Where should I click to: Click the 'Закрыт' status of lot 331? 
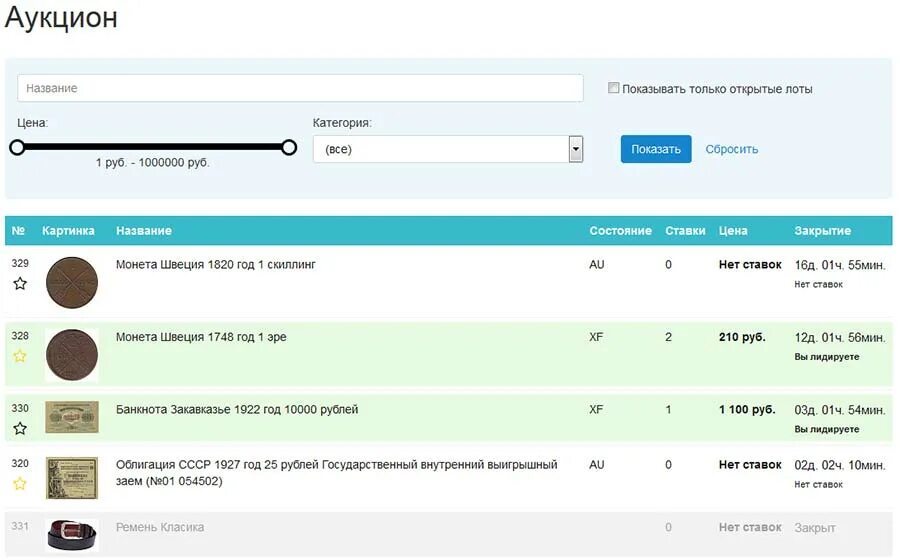(x=815, y=528)
